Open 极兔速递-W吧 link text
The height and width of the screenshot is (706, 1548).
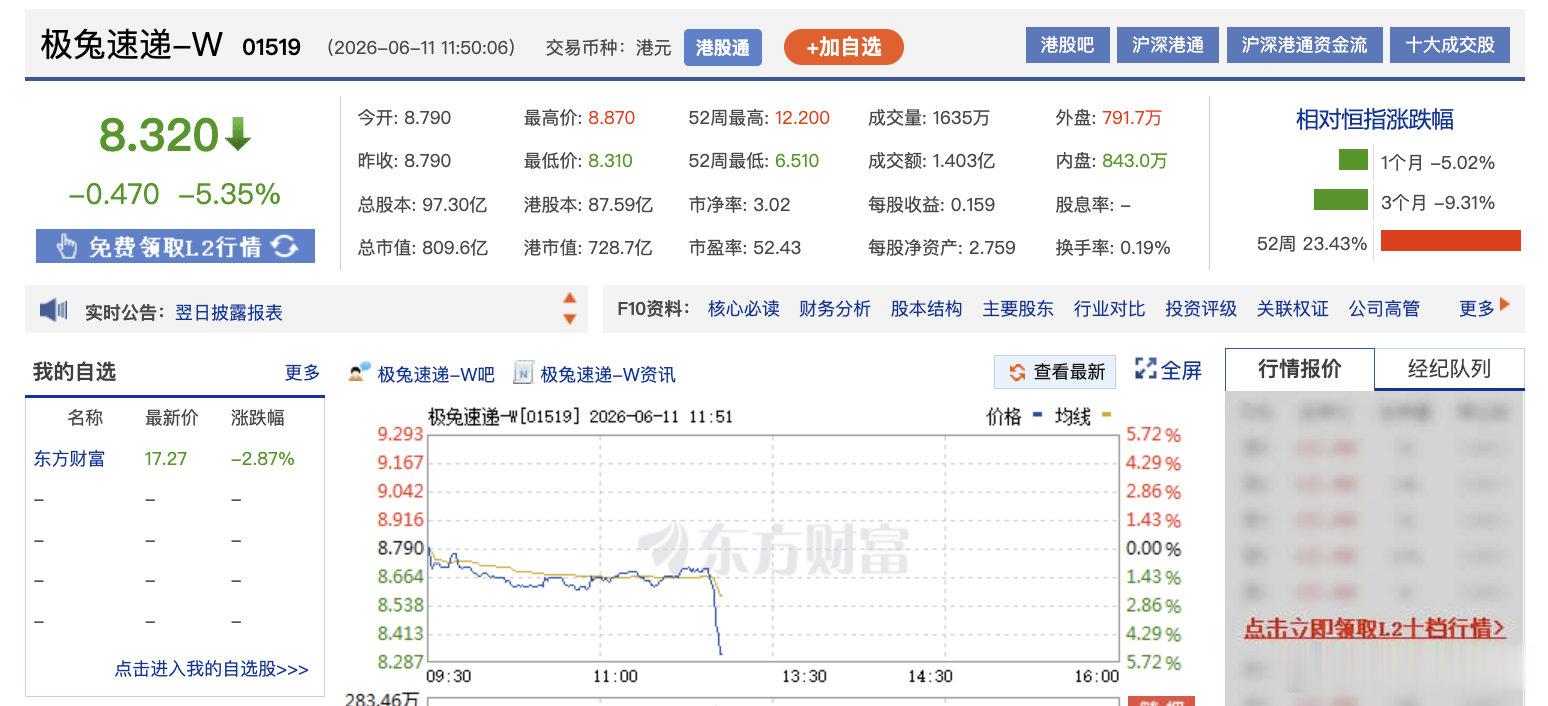[436, 374]
